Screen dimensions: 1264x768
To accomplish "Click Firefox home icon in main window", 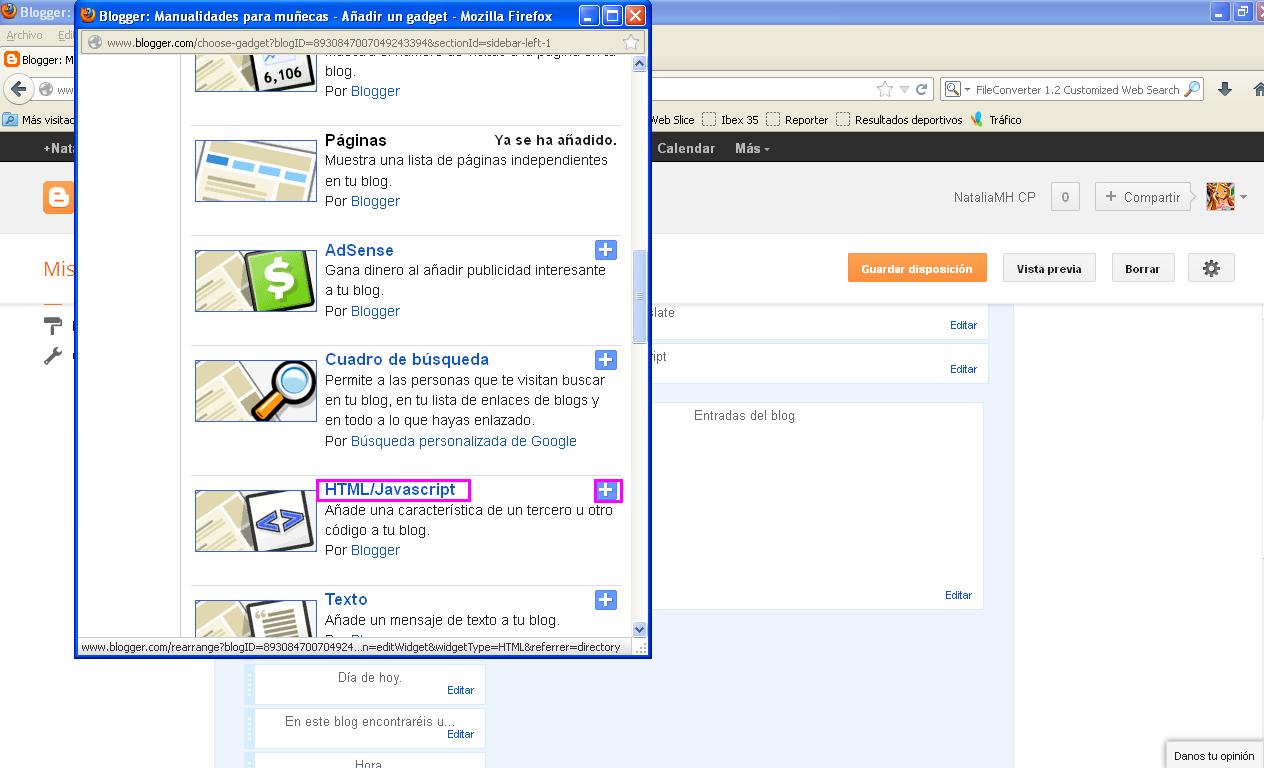I will point(1257,89).
